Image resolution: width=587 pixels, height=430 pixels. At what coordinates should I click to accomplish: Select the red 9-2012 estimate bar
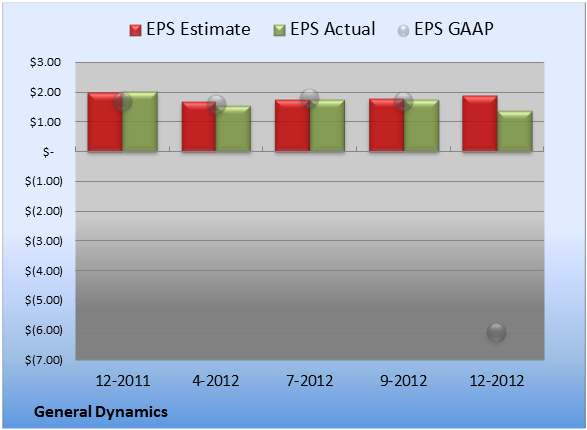click(387, 125)
